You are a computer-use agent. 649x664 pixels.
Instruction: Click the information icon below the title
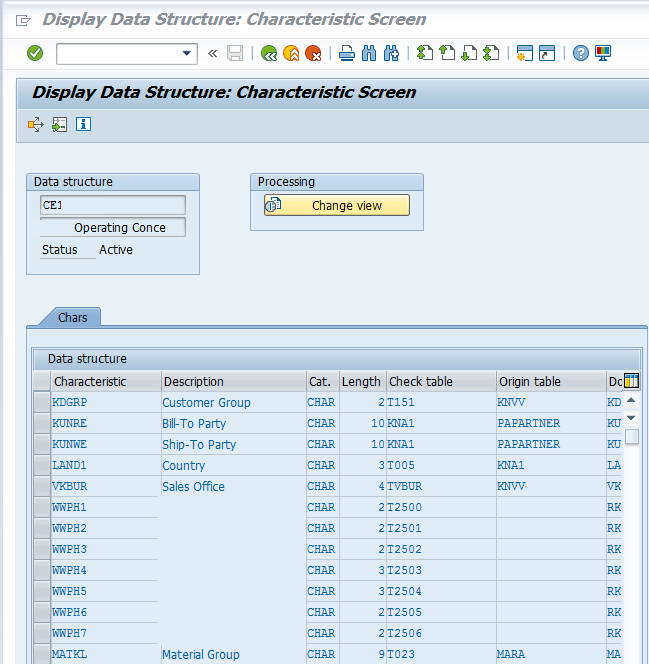click(x=84, y=124)
